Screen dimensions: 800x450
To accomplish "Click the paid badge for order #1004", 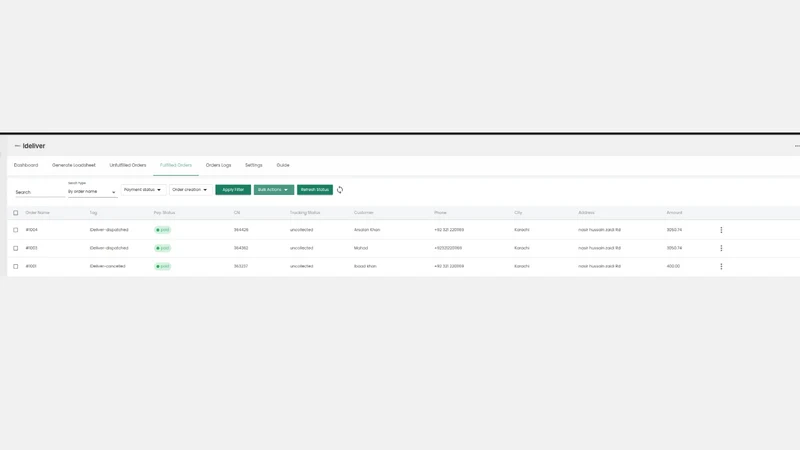I will click(163, 230).
